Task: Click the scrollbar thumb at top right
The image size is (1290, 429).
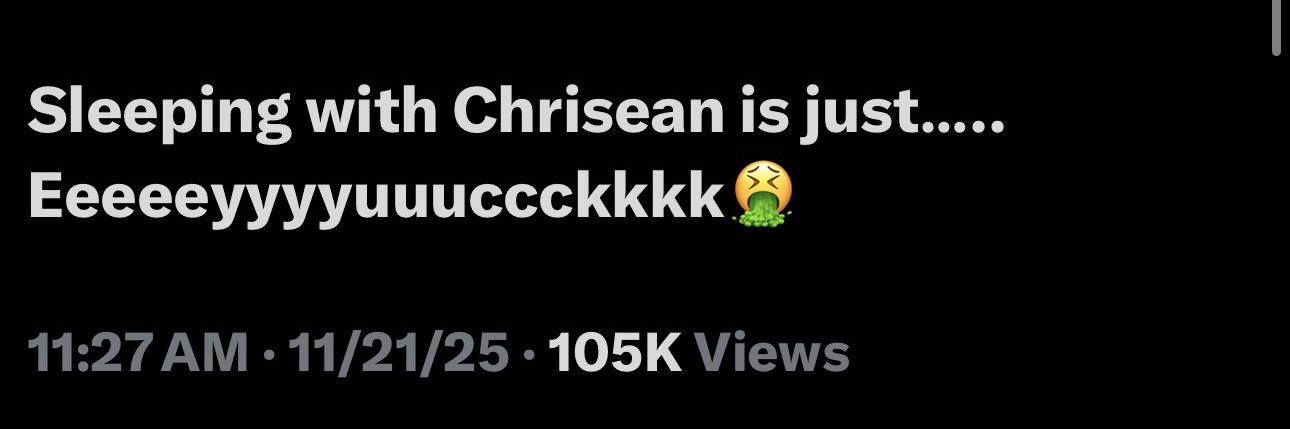Action: [1277, 26]
